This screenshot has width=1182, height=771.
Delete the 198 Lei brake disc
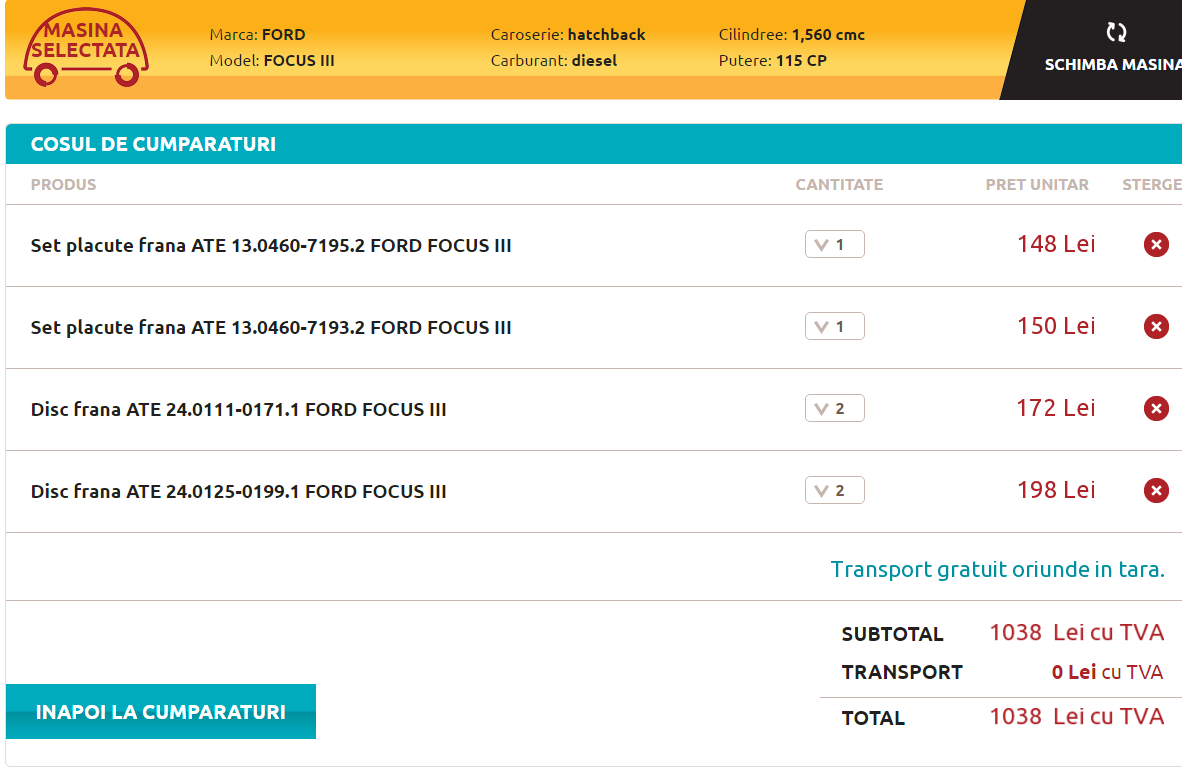coord(1156,490)
